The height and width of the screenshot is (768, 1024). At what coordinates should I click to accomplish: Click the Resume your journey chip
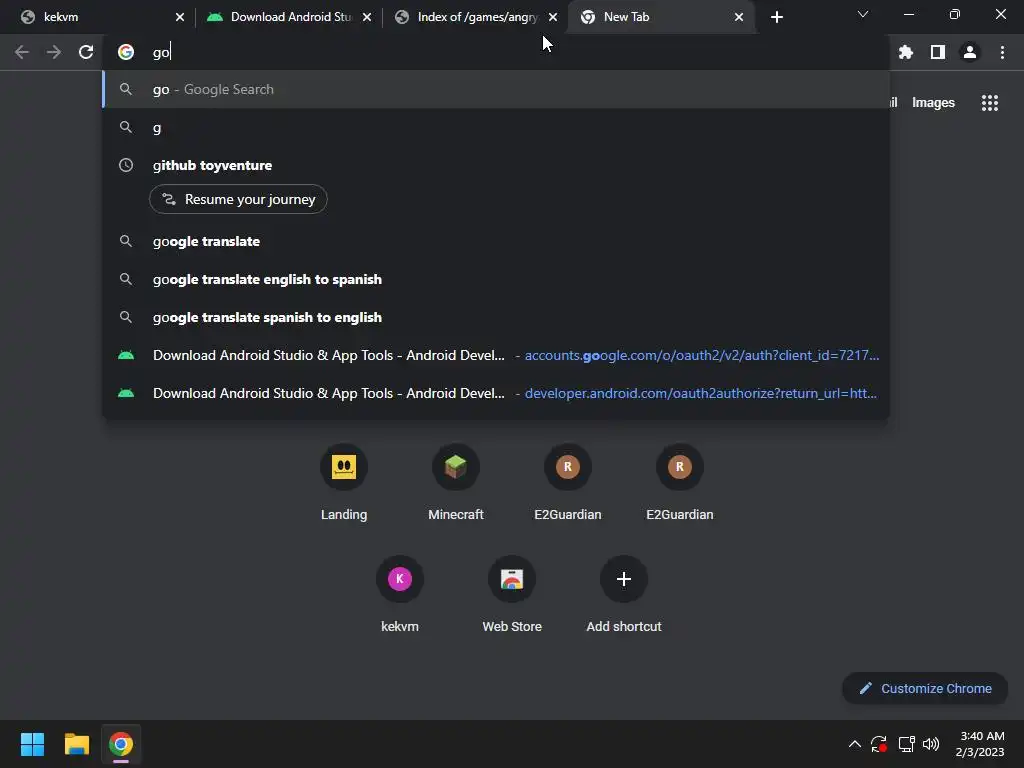pos(238,199)
